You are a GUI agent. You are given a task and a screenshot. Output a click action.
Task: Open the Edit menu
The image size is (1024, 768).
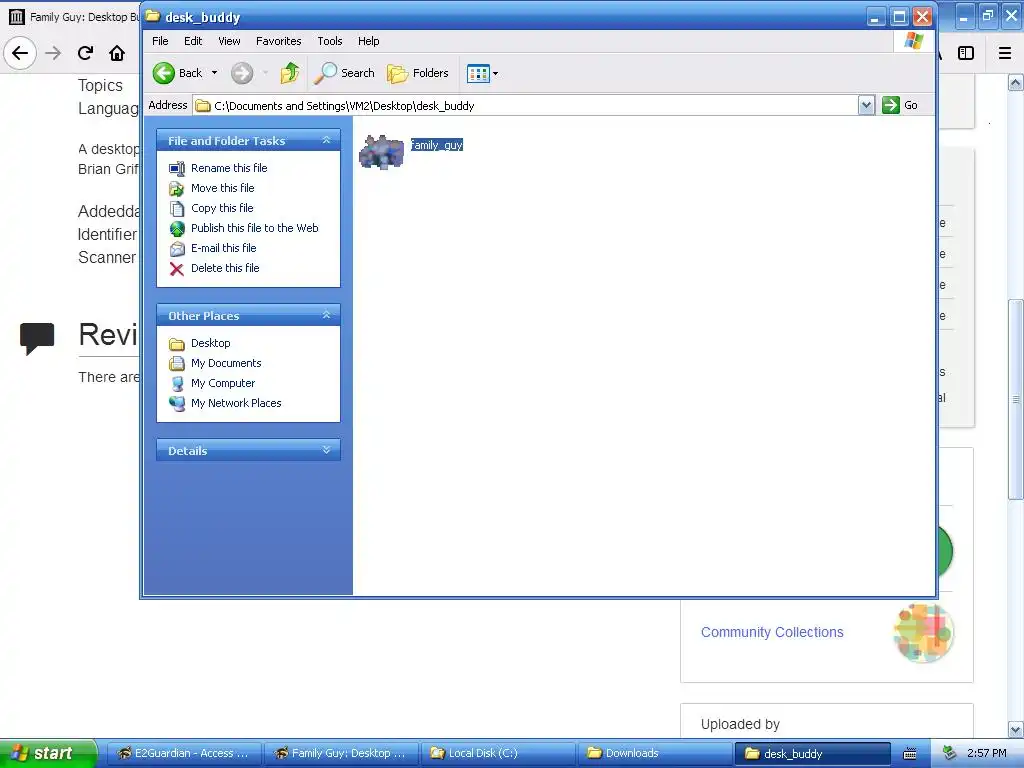pyautogui.click(x=193, y=41)
